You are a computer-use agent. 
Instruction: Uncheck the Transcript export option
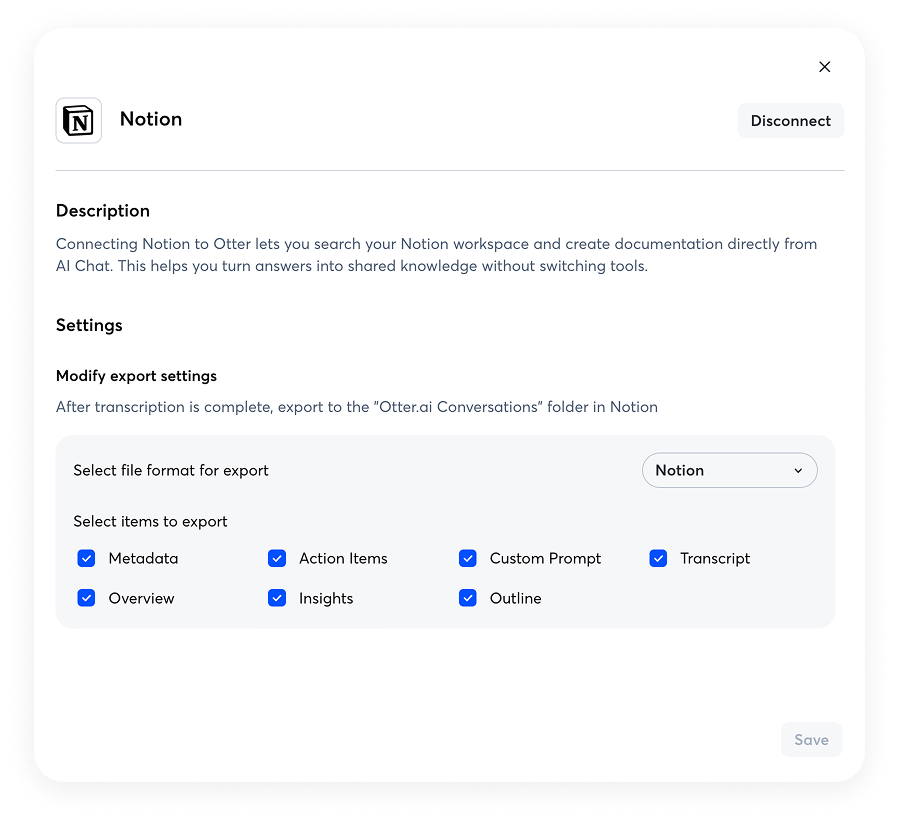point(658,558)
